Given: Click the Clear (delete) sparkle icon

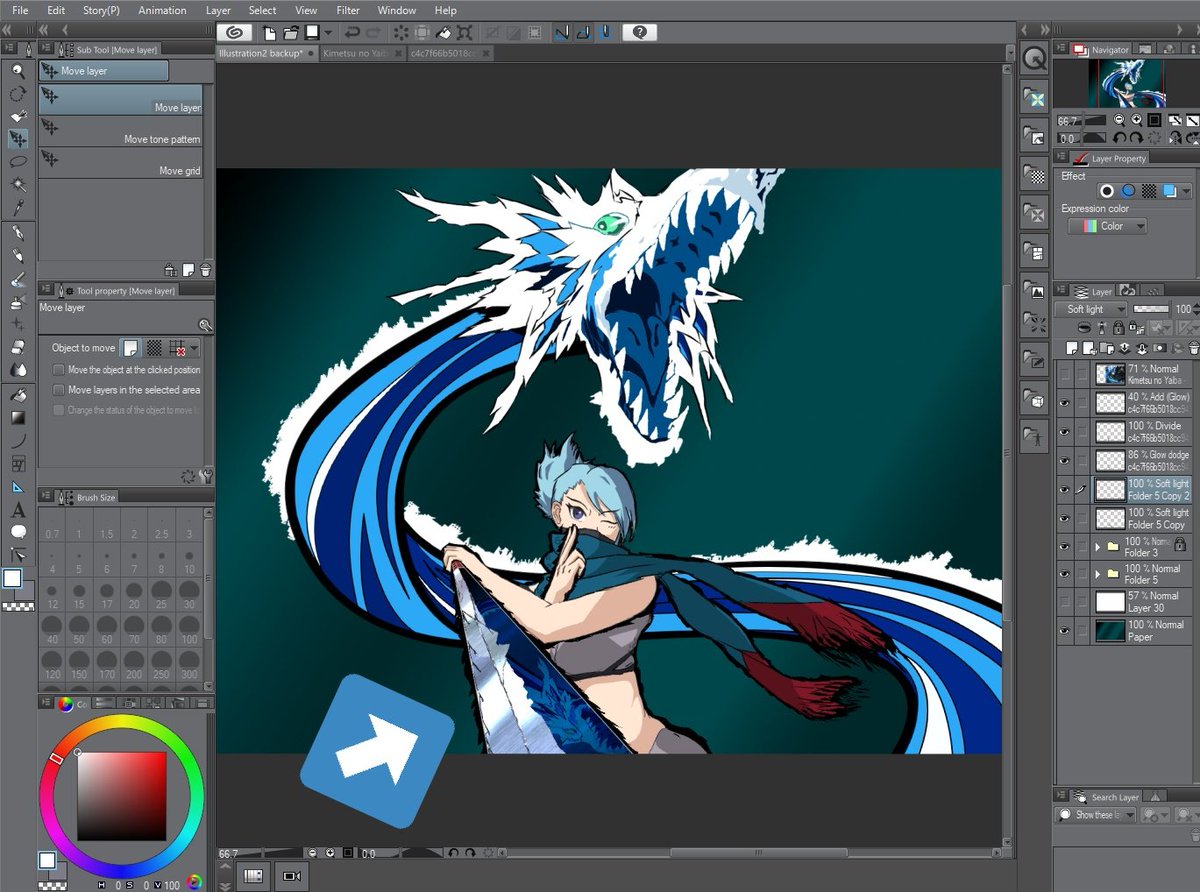Looking at the screenshot, I should pos(401,32).
